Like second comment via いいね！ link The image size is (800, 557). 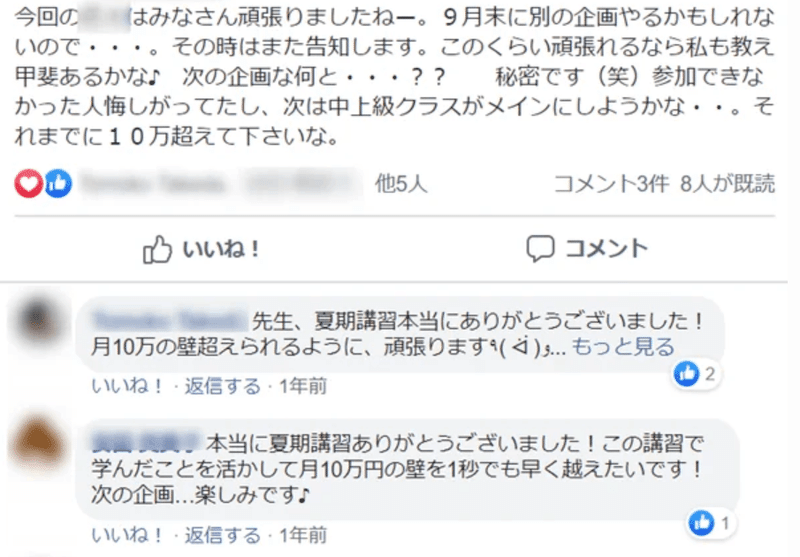click(127, 535)
